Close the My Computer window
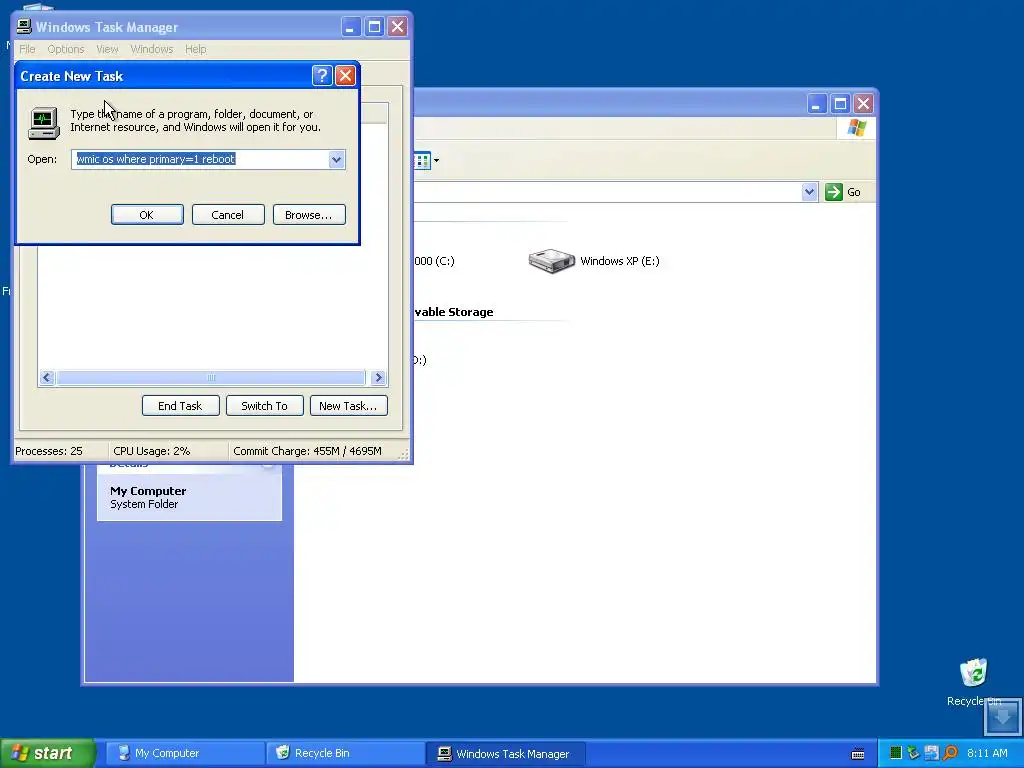This screenshot has height=768, width=1024. [863, 104]
